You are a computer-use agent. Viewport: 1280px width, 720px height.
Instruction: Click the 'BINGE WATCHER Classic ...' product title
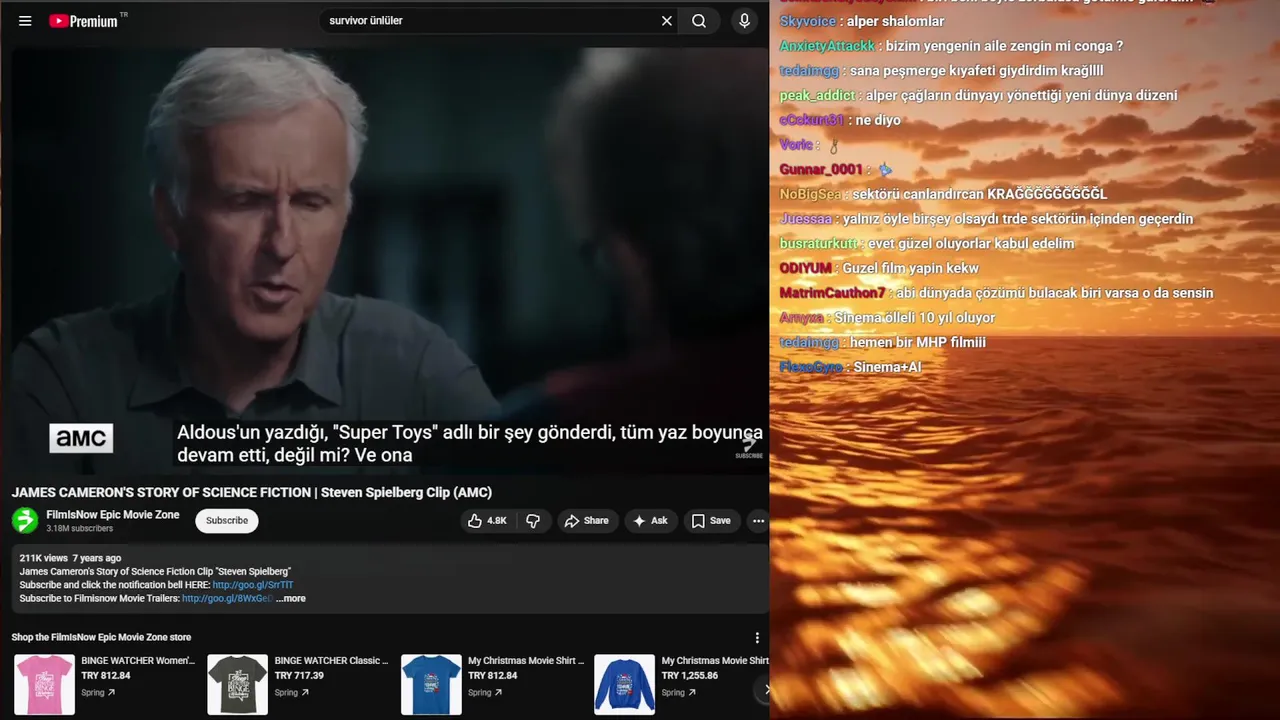click(x=331, y=661)
